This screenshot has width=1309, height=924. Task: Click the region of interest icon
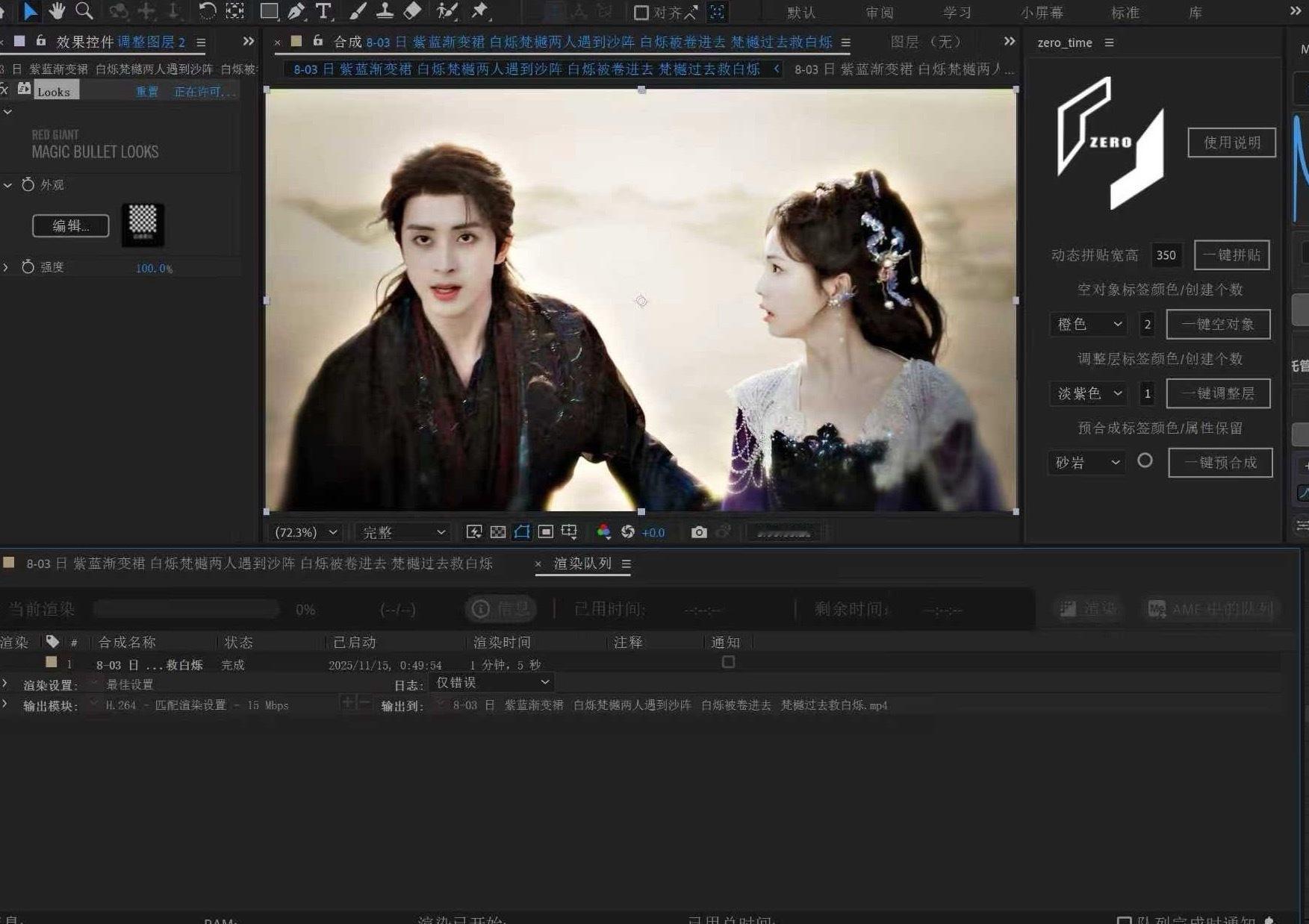(546, 532)
